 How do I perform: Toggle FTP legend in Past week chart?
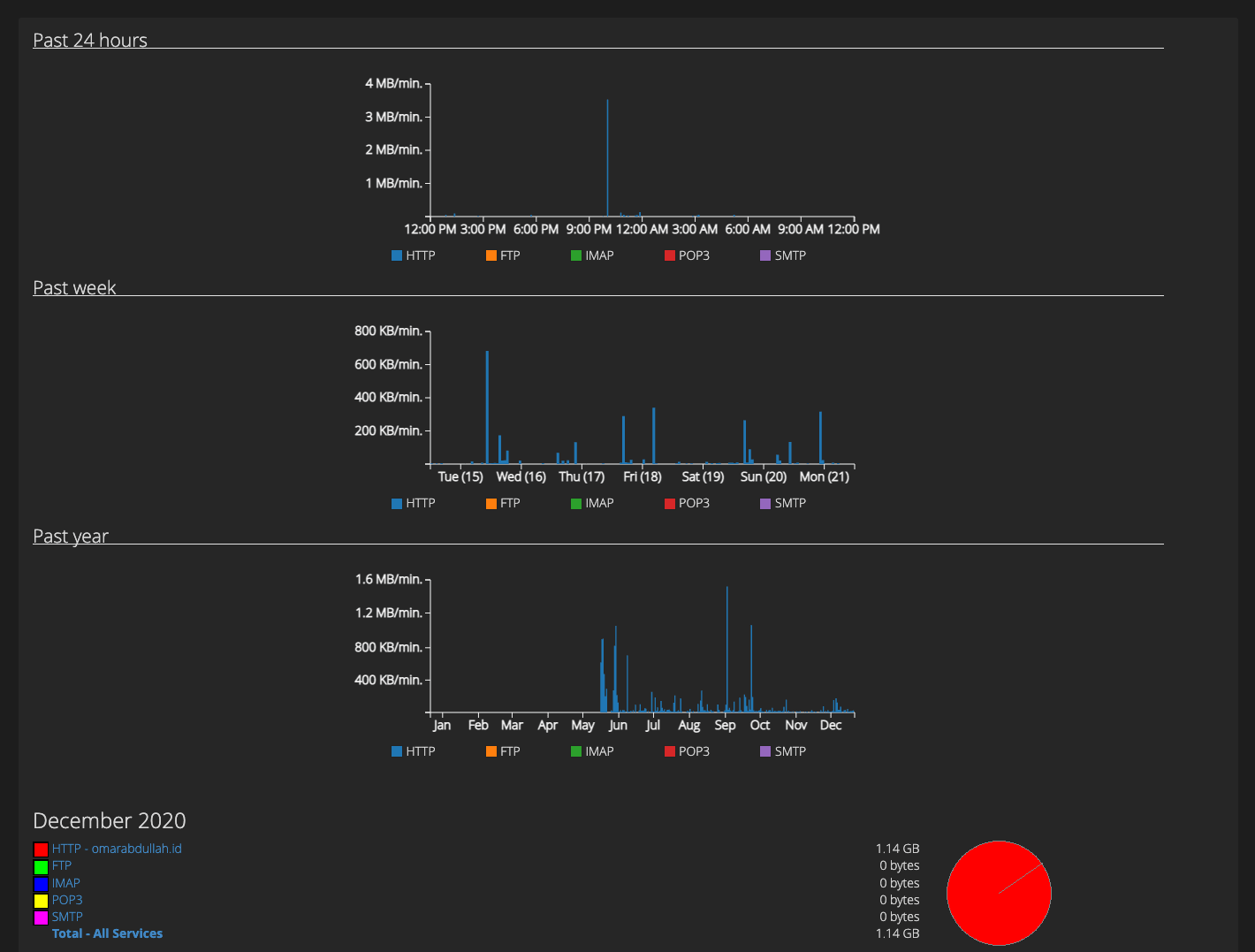pyautogui.click(x=503, y=503)
